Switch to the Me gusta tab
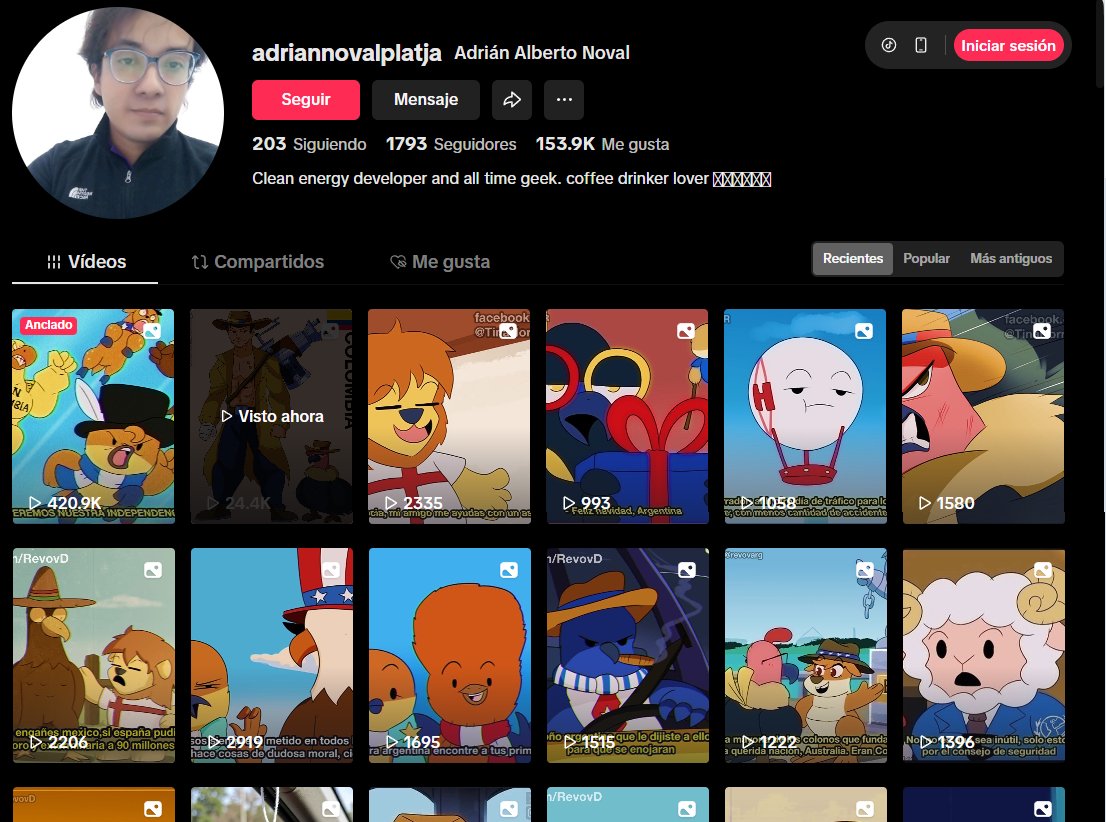The width and height of the screenshot is (1106, 822). 439,262
